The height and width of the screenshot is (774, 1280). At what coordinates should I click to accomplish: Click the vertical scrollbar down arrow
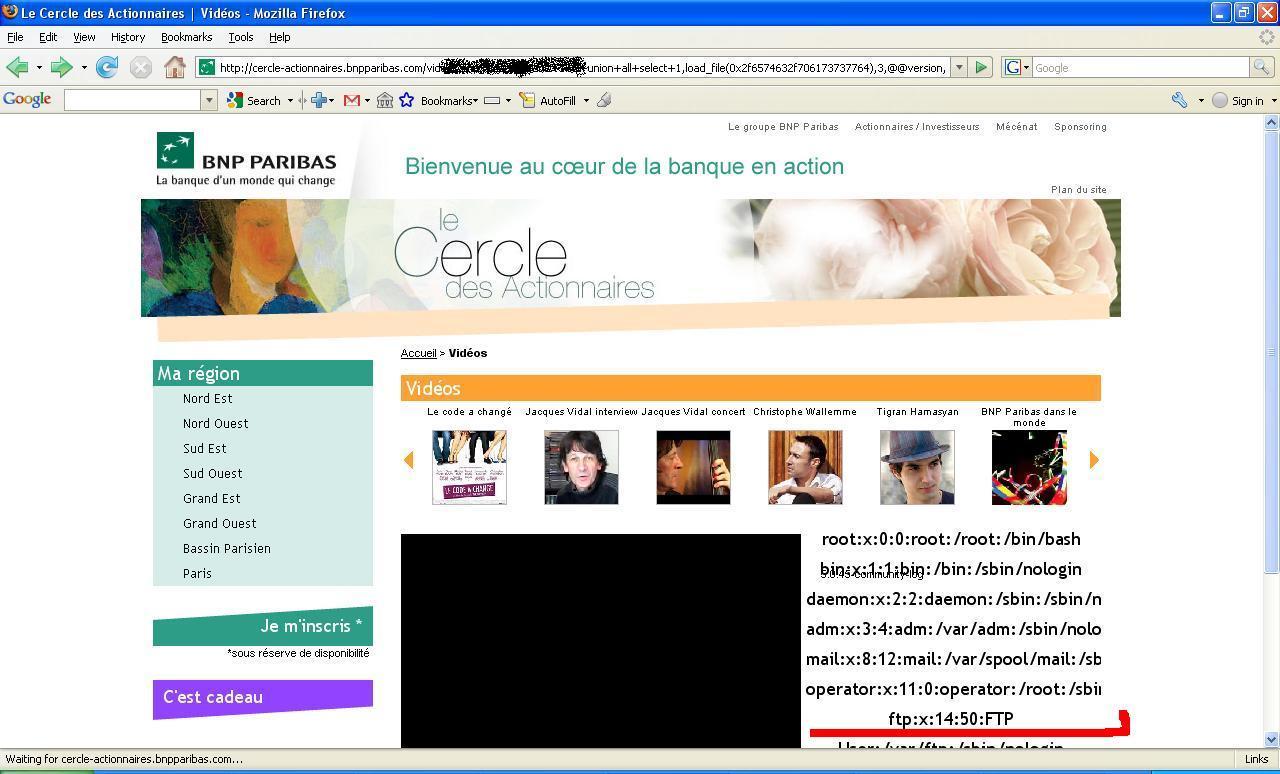click(1272, 739)
